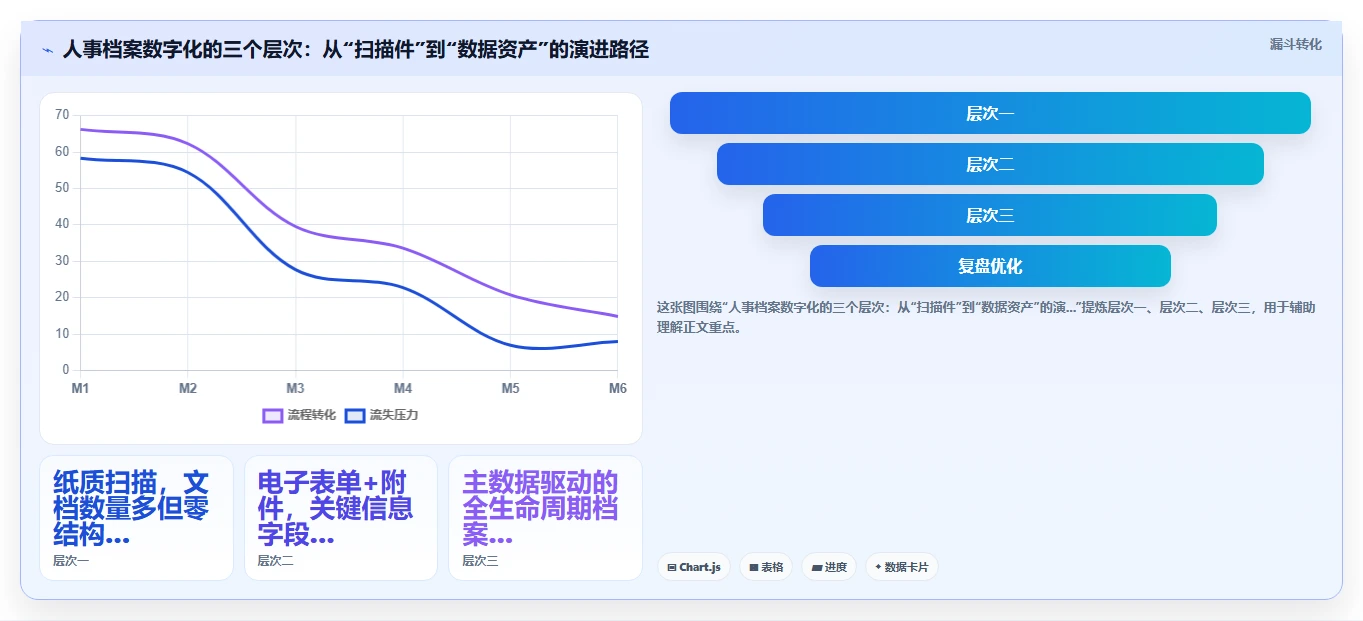Viewport: 1363px width, 621px height.
Task: Click the 40 y-axis value
Action: (62, 224)
